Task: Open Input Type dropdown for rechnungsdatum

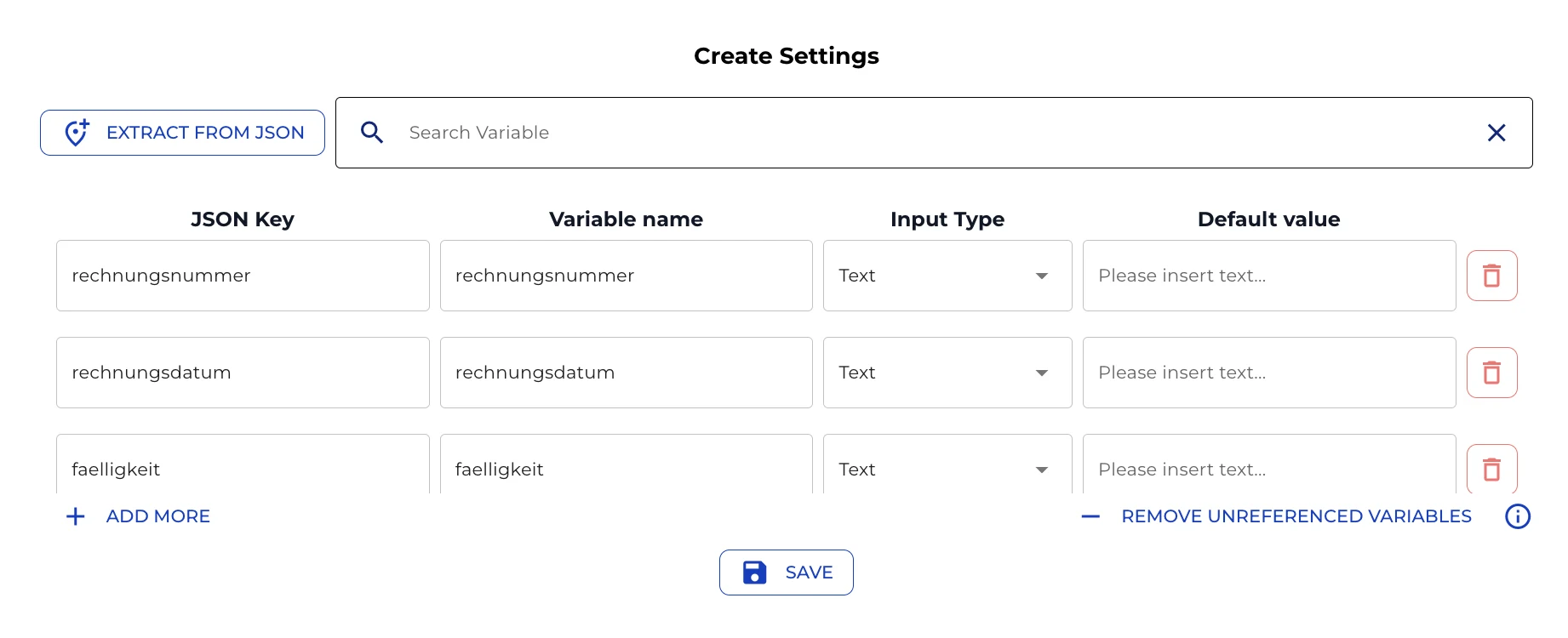Action: (x=947, y=373)
